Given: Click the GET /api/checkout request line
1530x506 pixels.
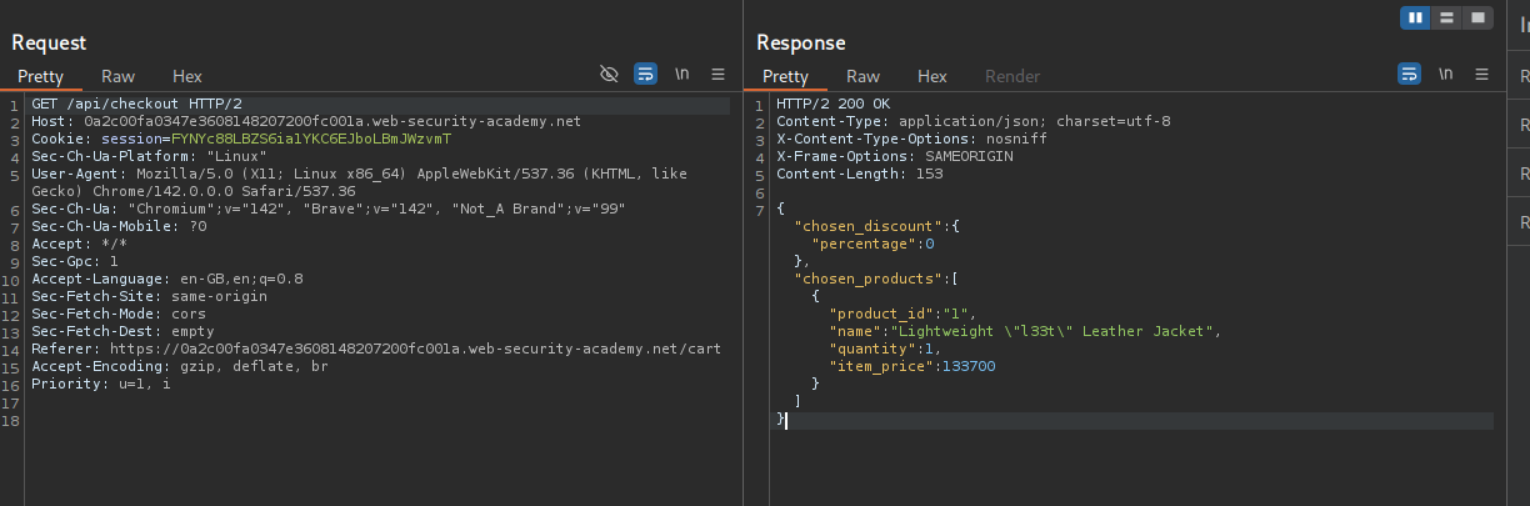Looking at the screenshot, I should (x=137, y=104).
